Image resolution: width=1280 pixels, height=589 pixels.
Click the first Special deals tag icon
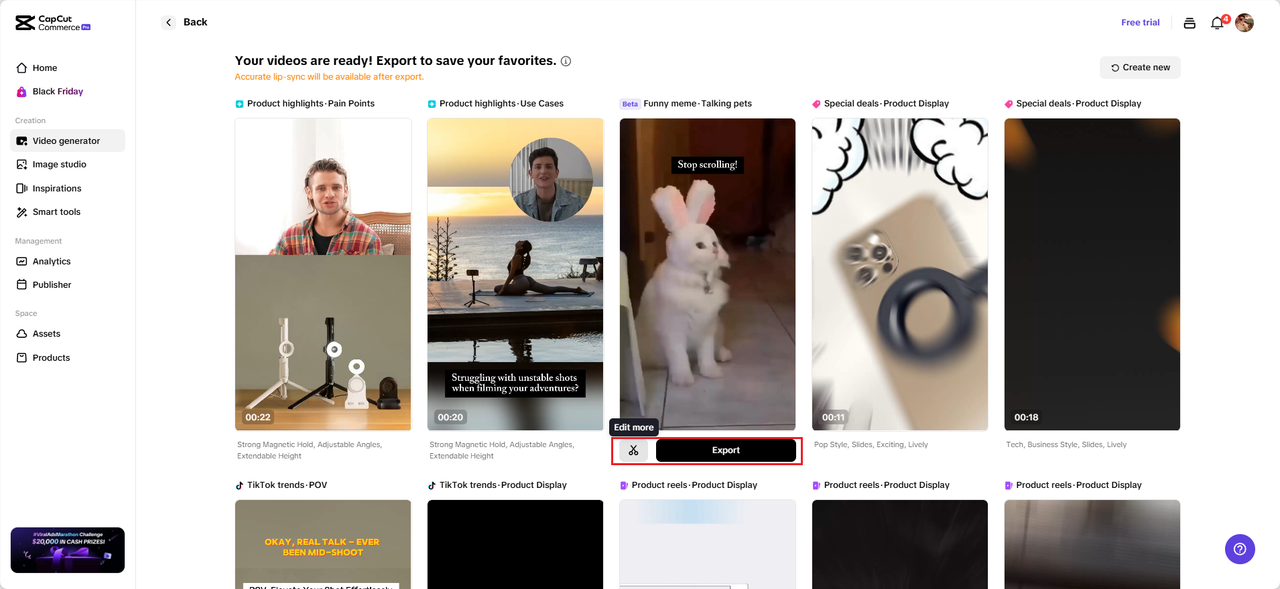click(816, 104)
